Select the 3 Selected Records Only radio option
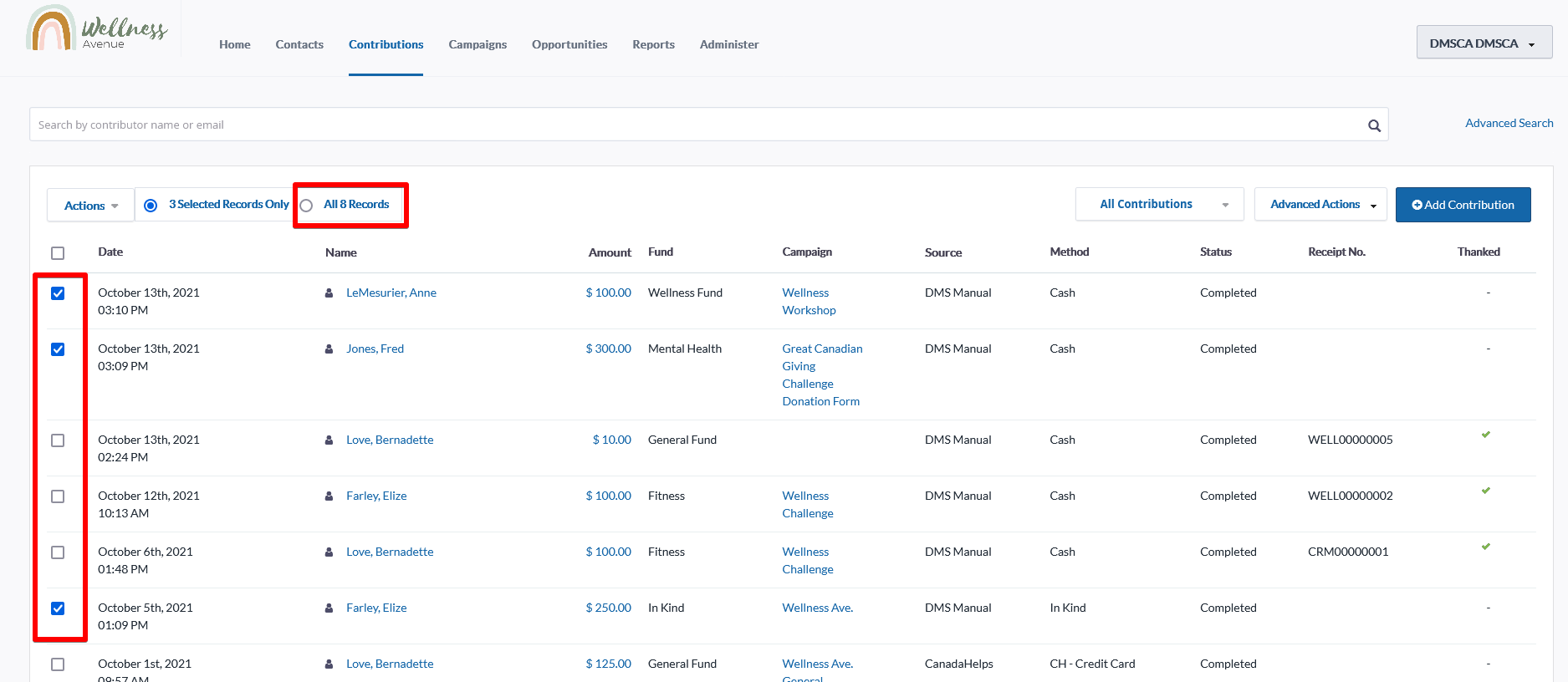The image size is (1568, 682). [151, 206]
